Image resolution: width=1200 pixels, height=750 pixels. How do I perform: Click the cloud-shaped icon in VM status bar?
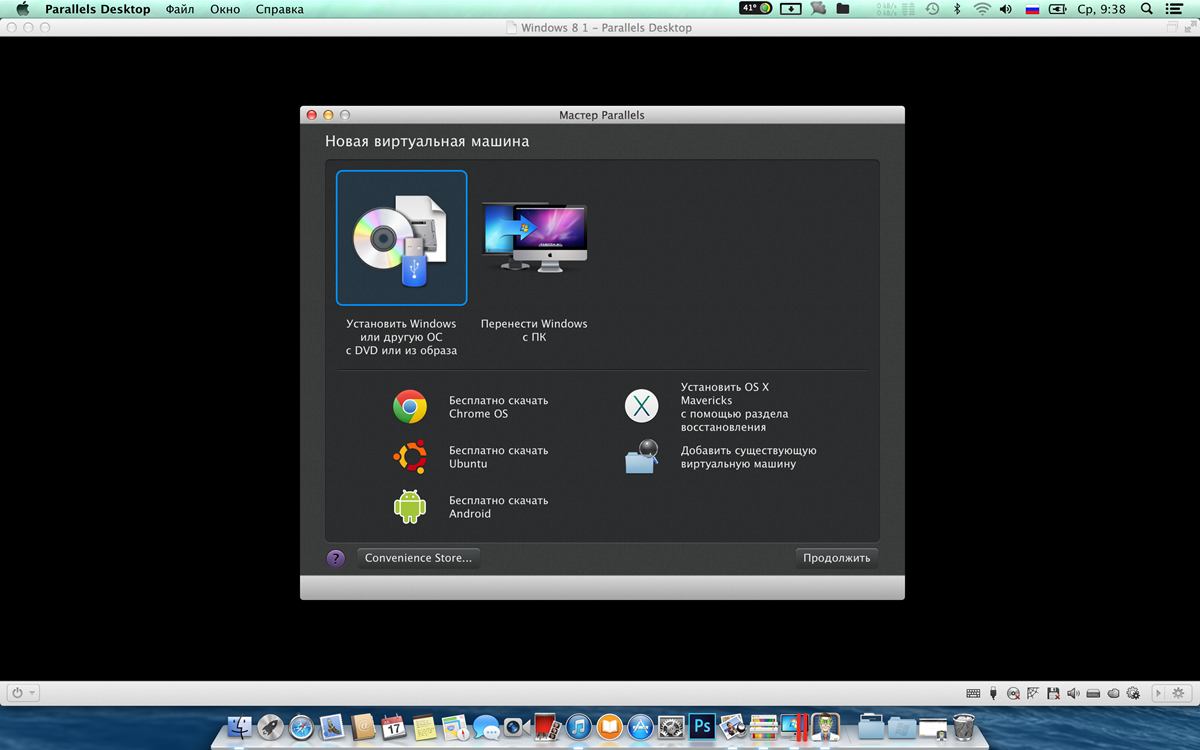click(1113, 693)
